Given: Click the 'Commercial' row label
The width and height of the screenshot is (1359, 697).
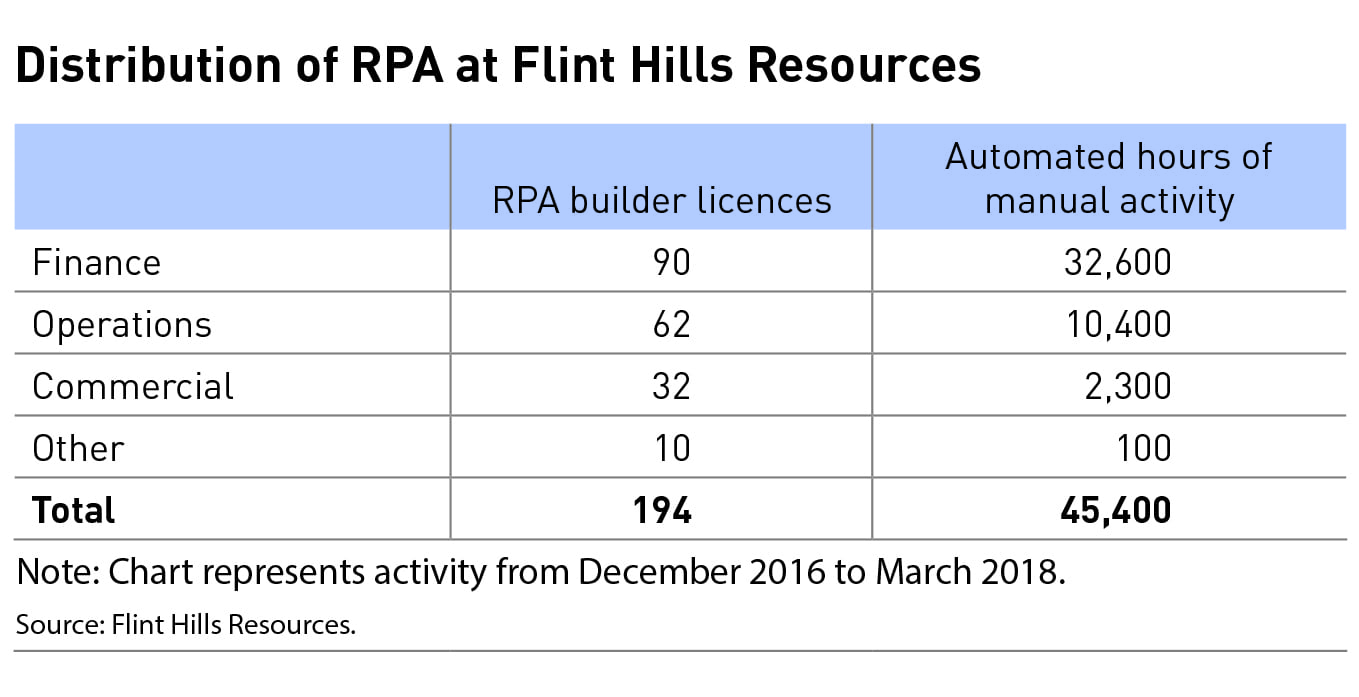Looking at the screenshot, I should (133, 386).
